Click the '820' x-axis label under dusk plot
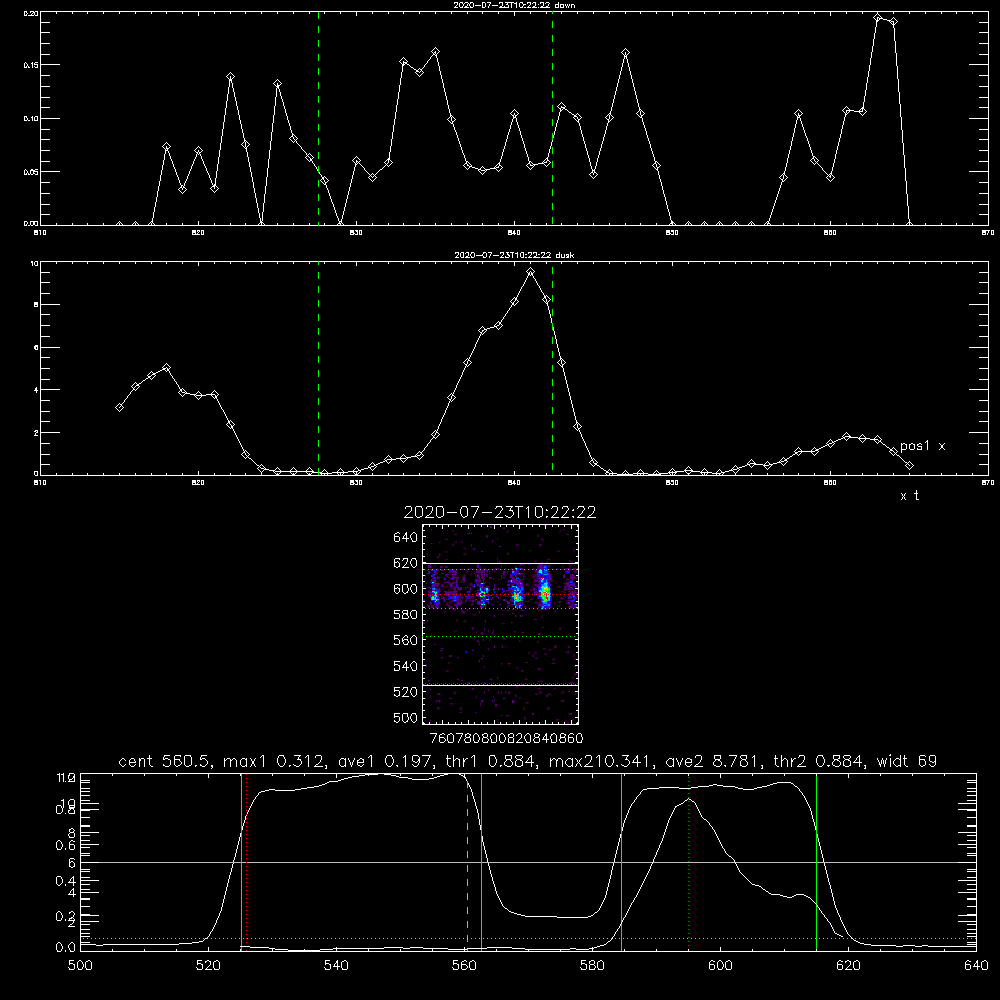 click(198, 483)
